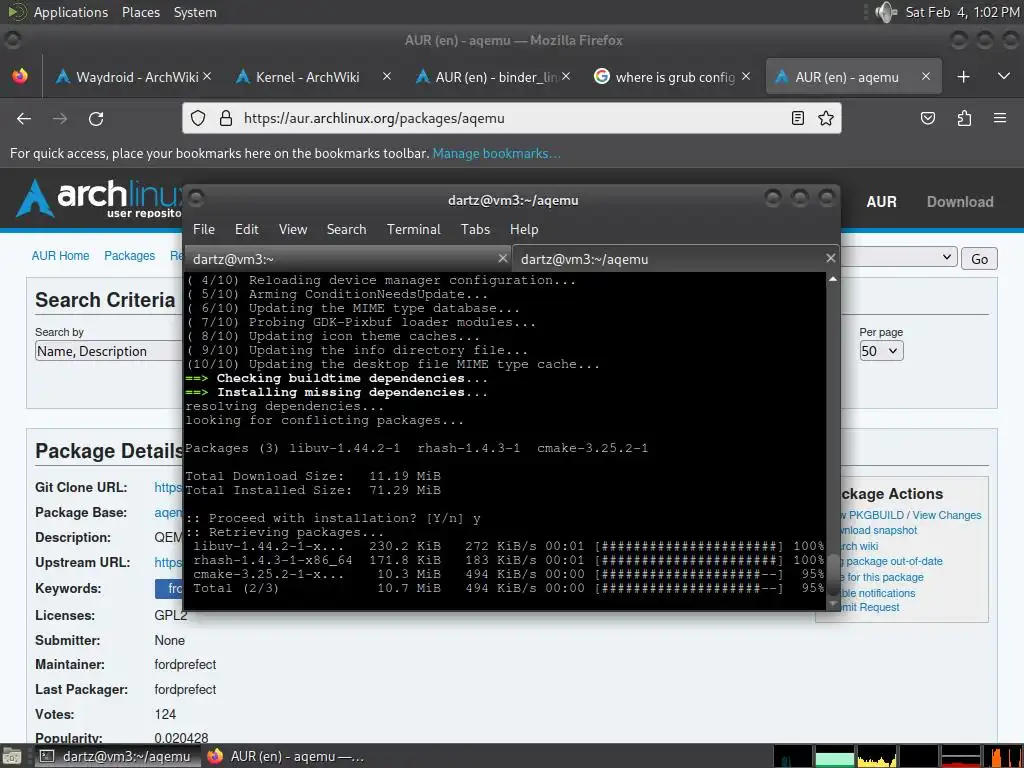1024x768 pixels.
Task: Open terminal Edit menu
Action: coord(246,229)
